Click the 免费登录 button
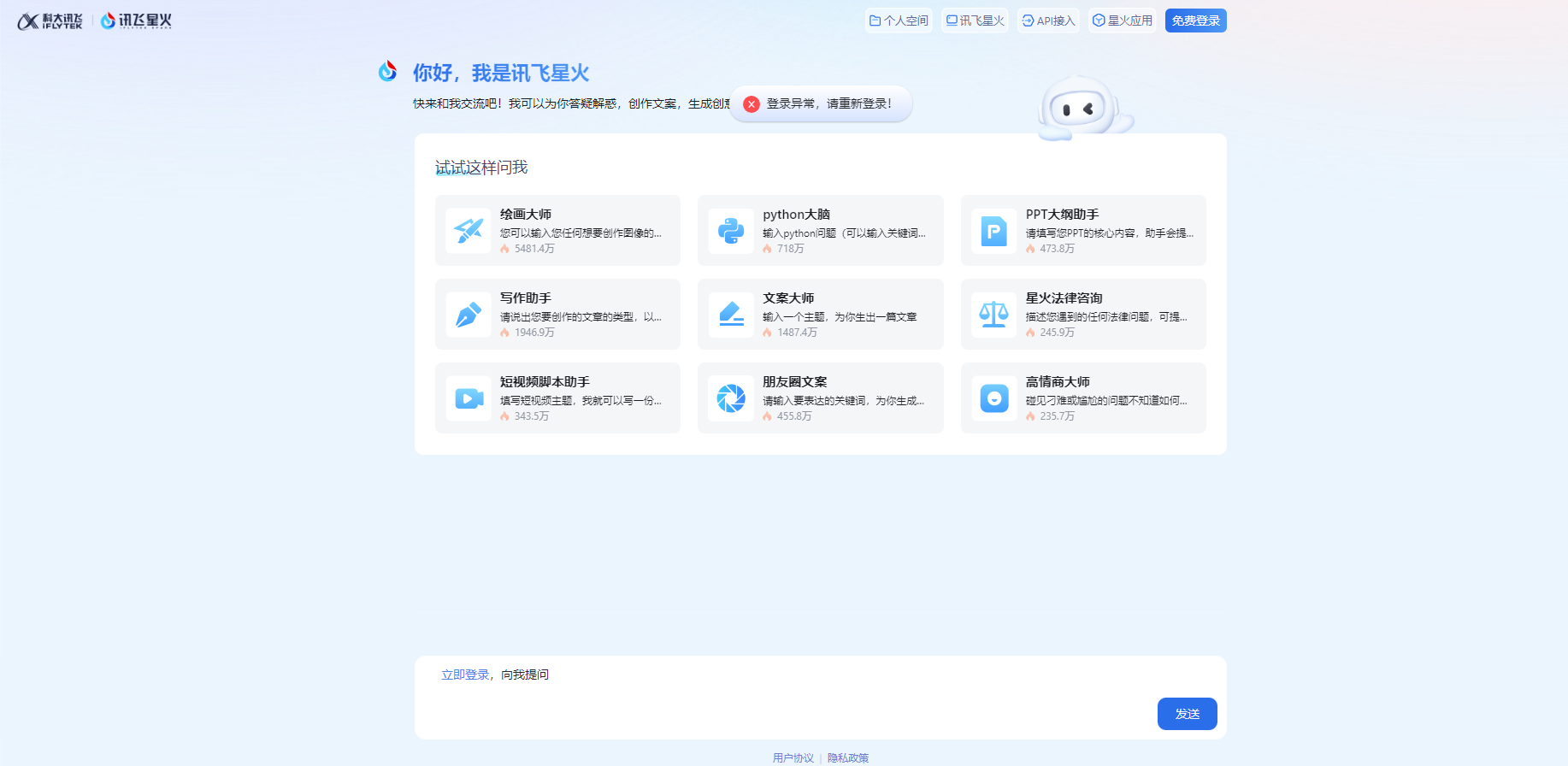The width and height of the screenshot is (1568, 766). 1195,21
